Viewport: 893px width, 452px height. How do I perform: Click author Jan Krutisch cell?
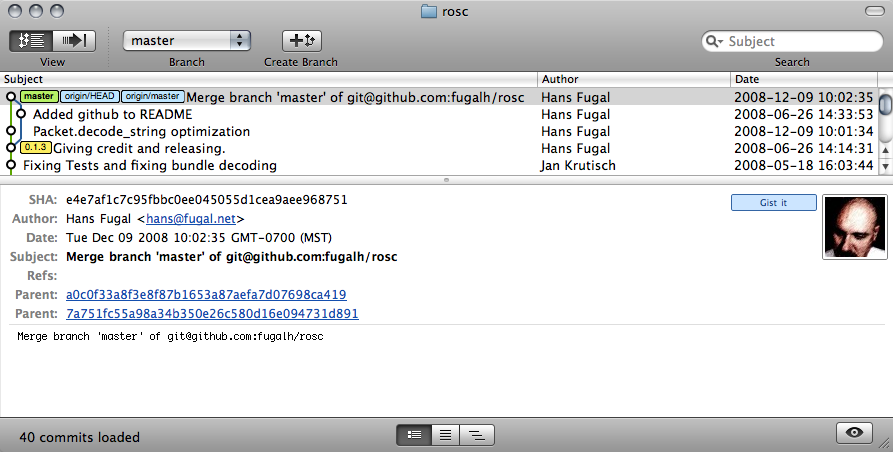[578, 166]
